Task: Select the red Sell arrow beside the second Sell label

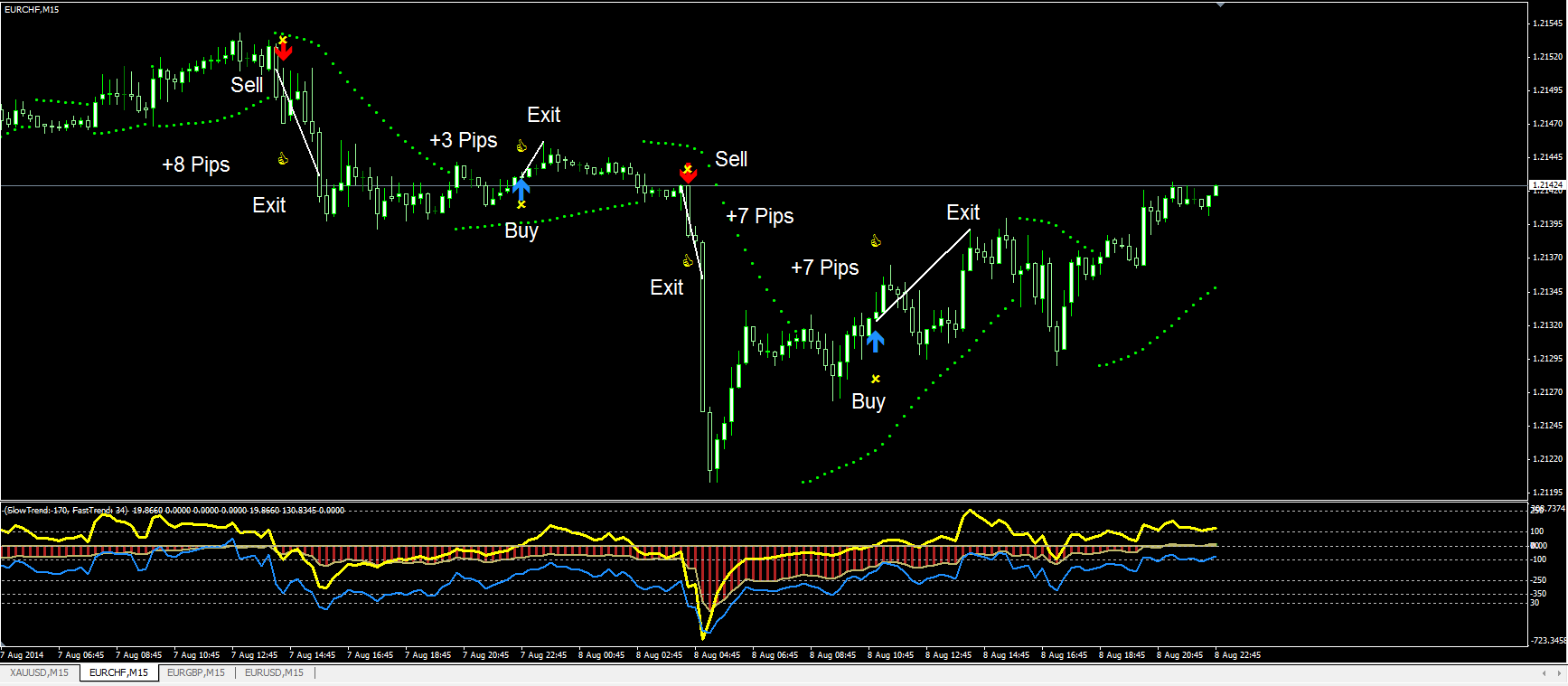Action: pos(688,174)
